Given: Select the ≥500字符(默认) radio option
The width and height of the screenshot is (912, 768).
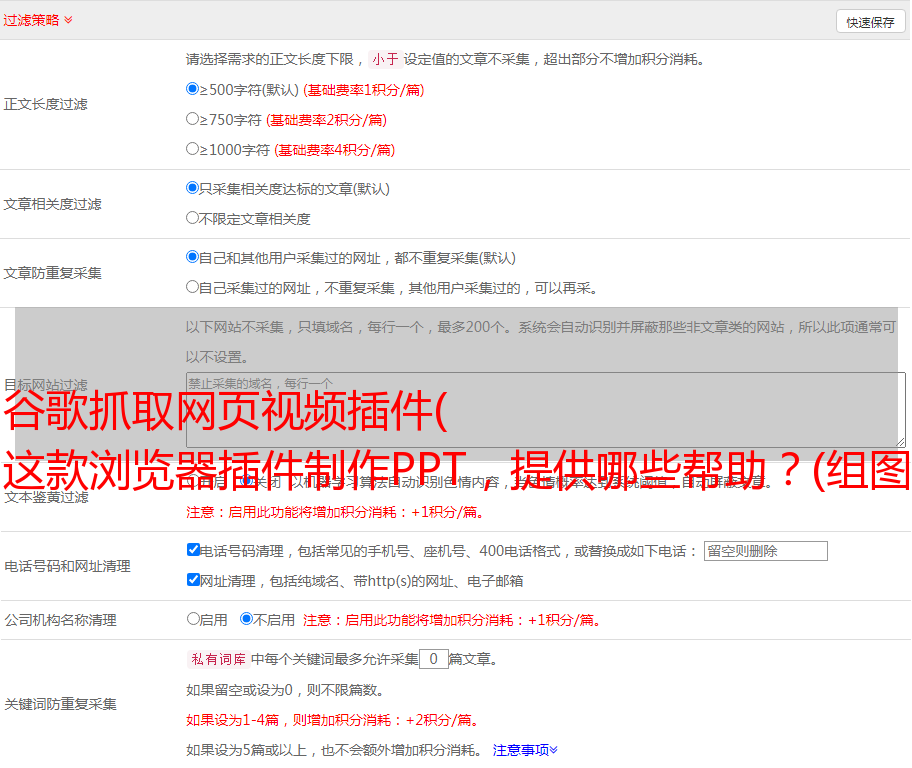Looking at the screenshot, I should [193, 89].
